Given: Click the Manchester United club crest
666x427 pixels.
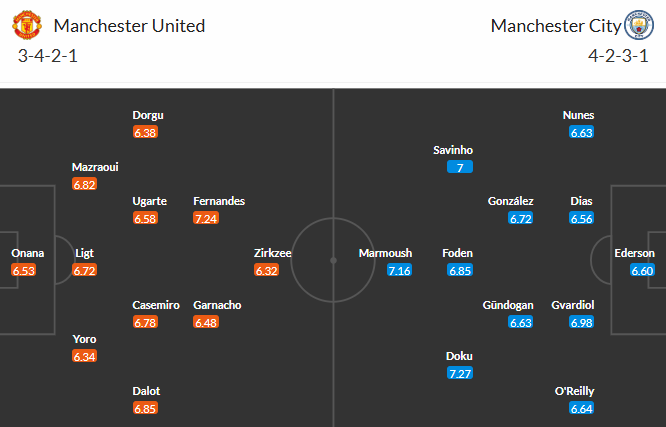Looking at the screenshot, I should point(30,26).
